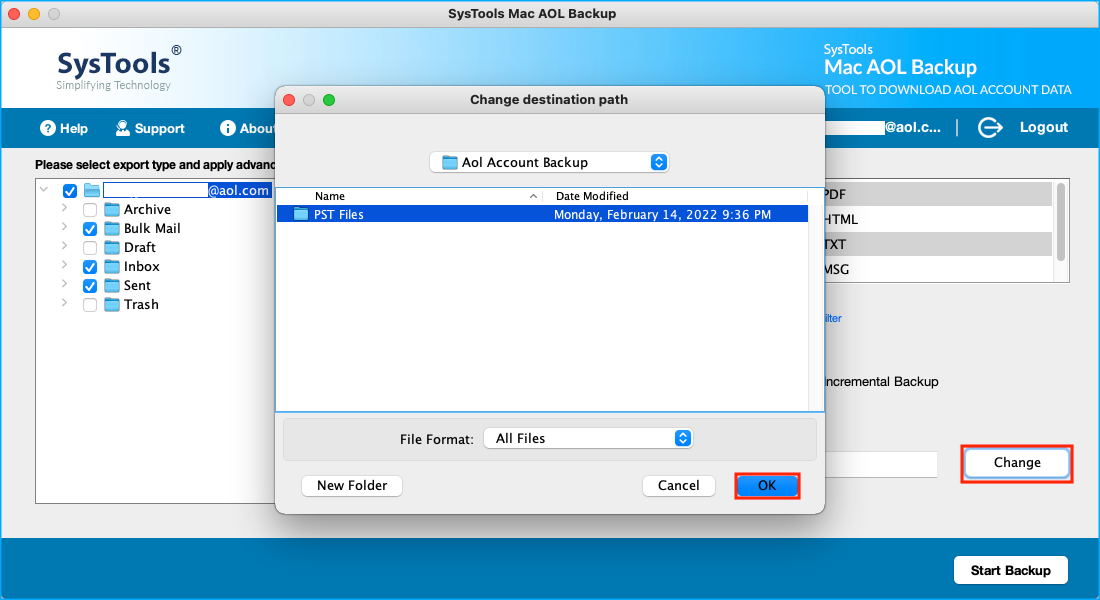This screenshot has height=600, width=1100.
Task: Select the Sent folder icon
Action: pos(112,285)
